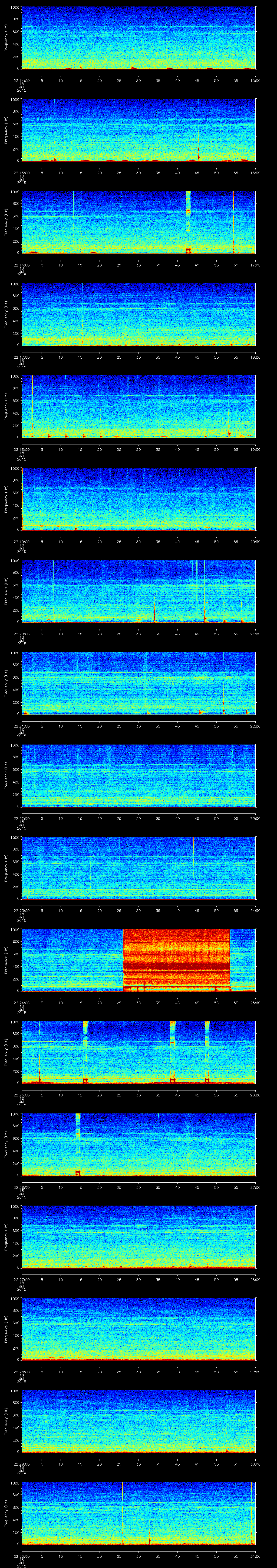Click the 31:00 end time label
This screenshot has width=277, height=1568.
coord(256,1556)
